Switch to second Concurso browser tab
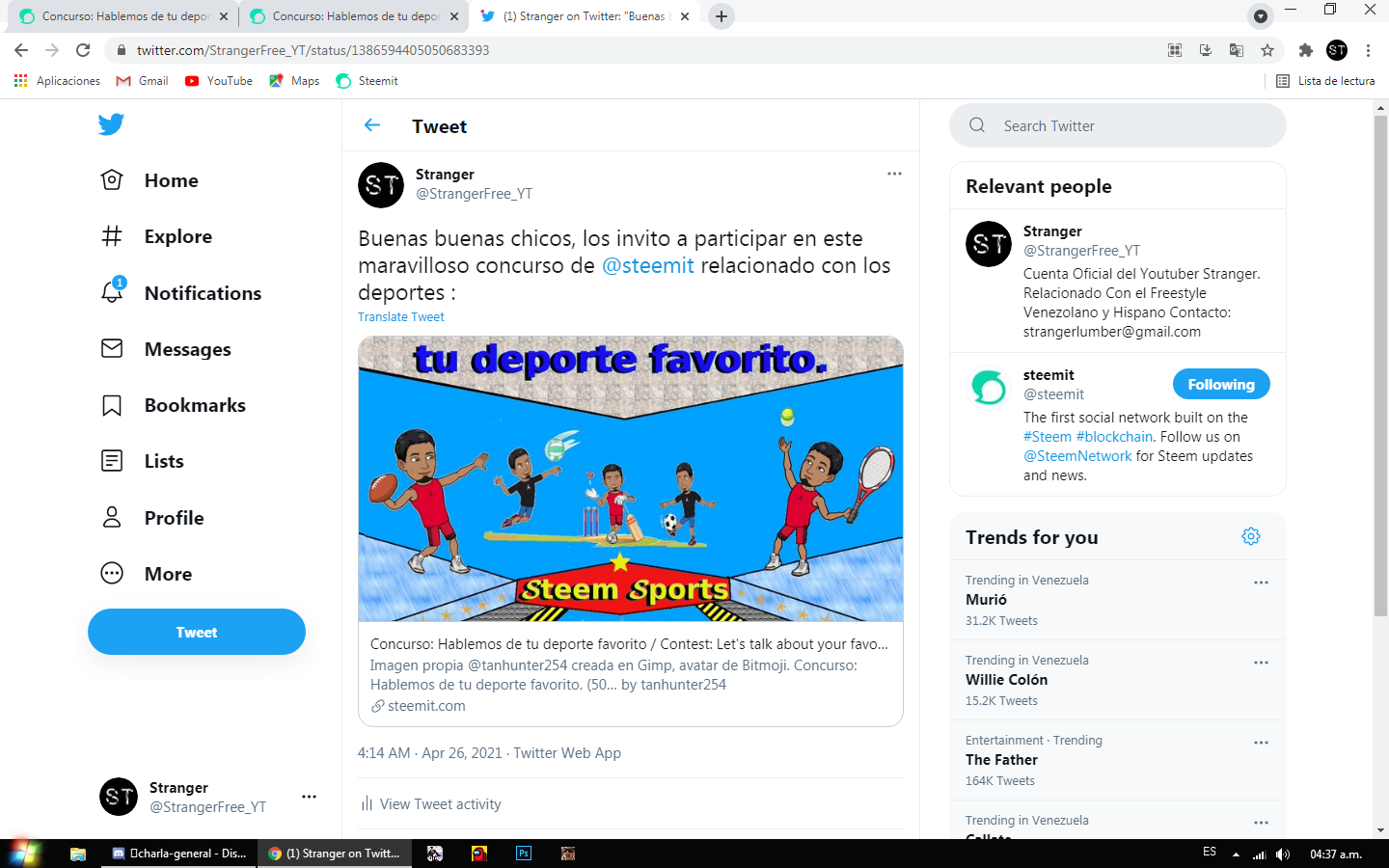Screen dimensions: 1389x868 (353, 16)
